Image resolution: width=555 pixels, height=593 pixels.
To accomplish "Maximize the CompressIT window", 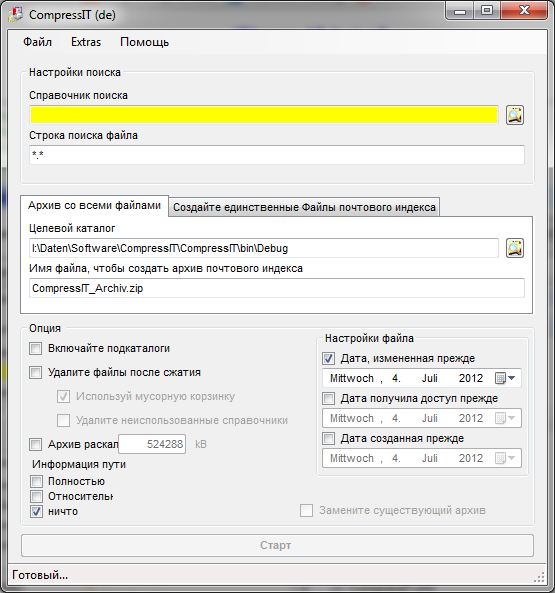I will tap(487, 11).
